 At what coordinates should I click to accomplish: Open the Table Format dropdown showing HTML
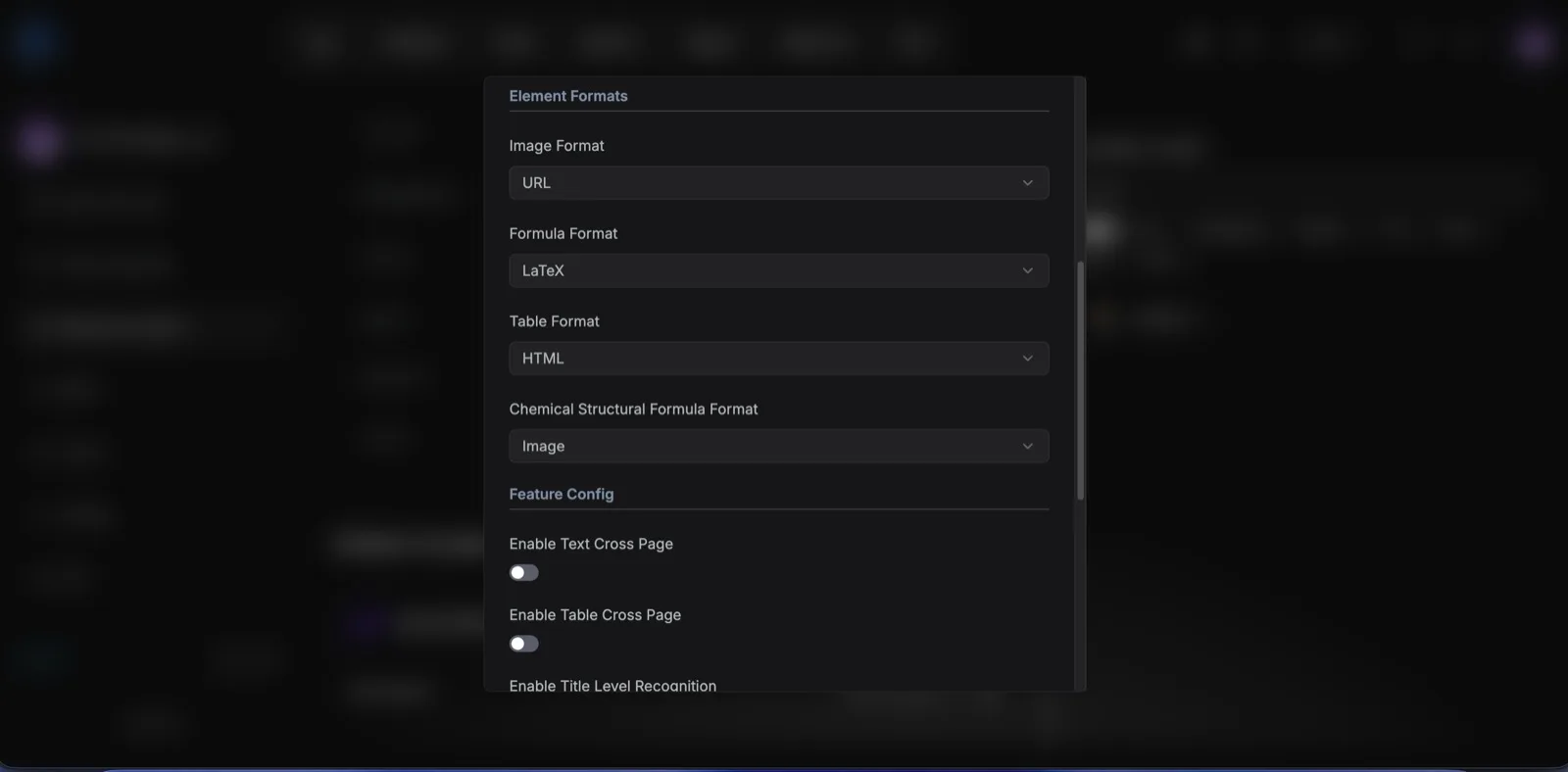click(779, 359)
